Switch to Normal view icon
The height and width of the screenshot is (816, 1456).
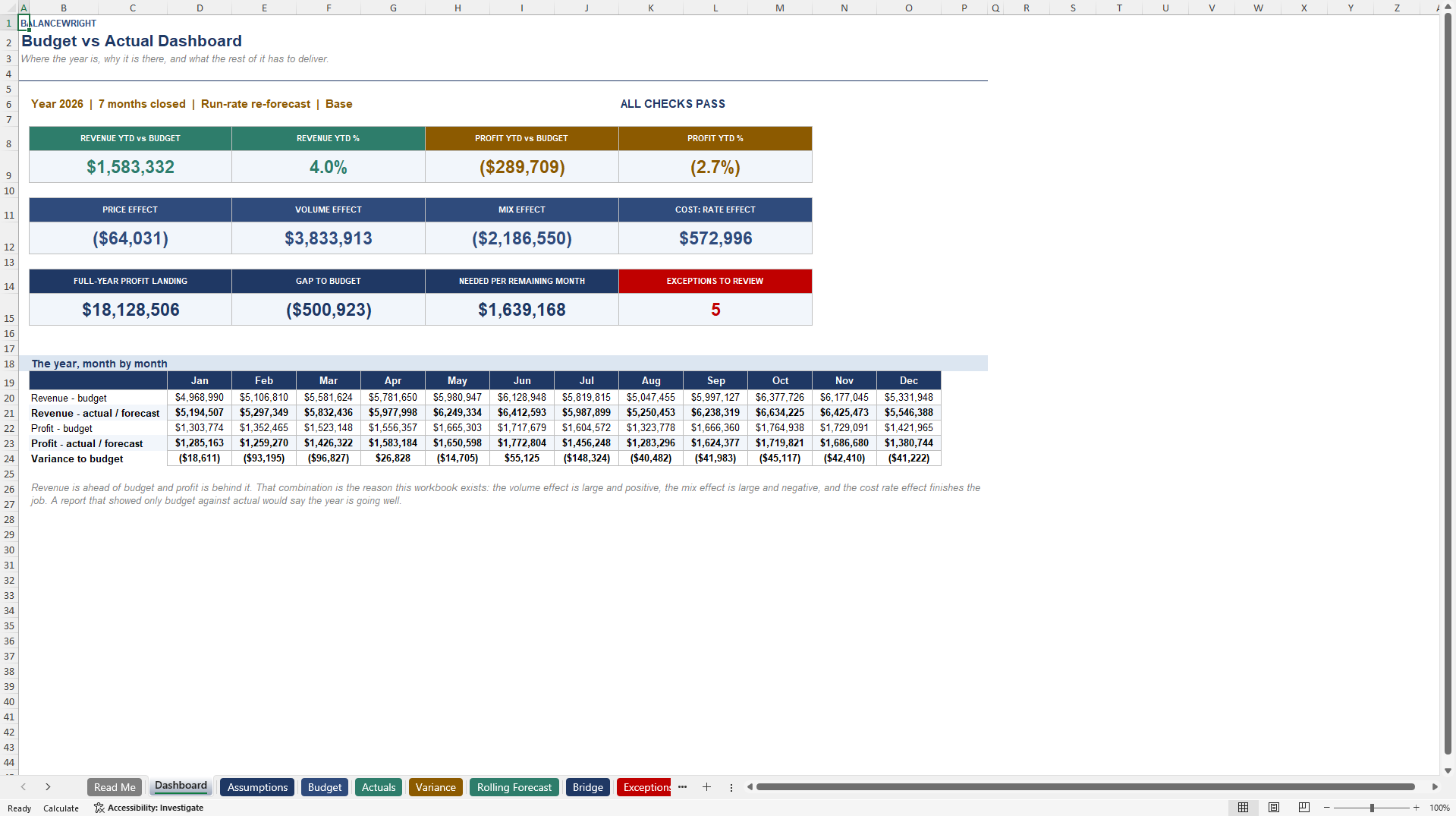click(1243, 808)
